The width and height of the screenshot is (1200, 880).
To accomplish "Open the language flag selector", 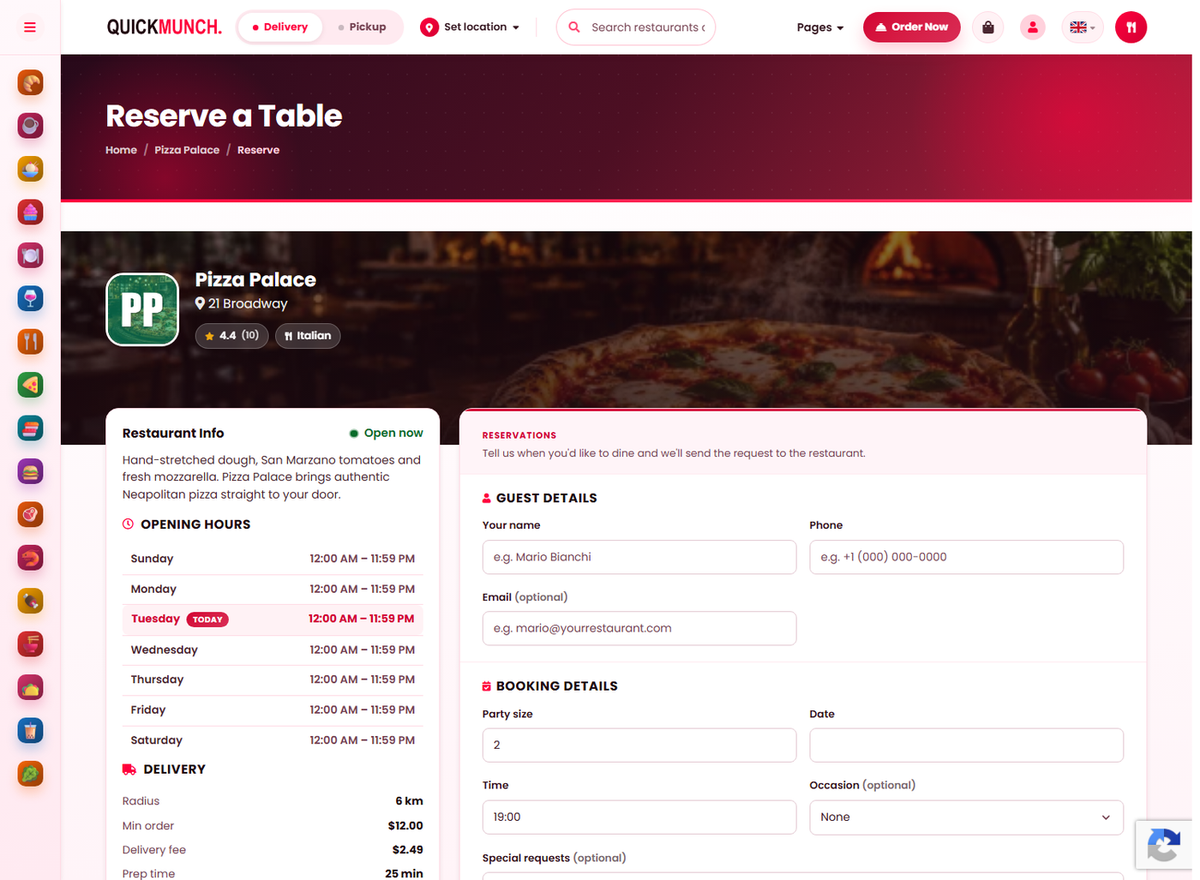I will [1082, 27].
